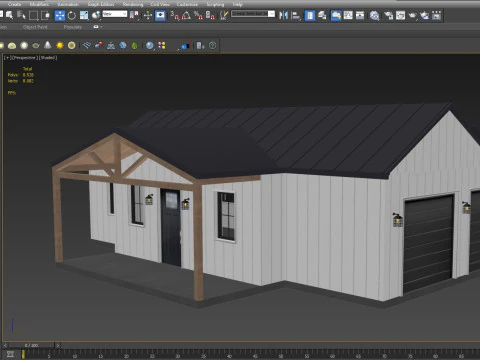Step time slider back with left arrow
The image size is (480, 360).
pyautogui.click(x=5, y=345)
